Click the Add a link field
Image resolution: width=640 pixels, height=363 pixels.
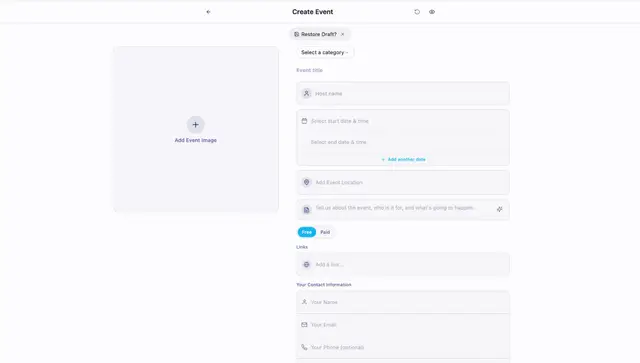pos(402,265)
